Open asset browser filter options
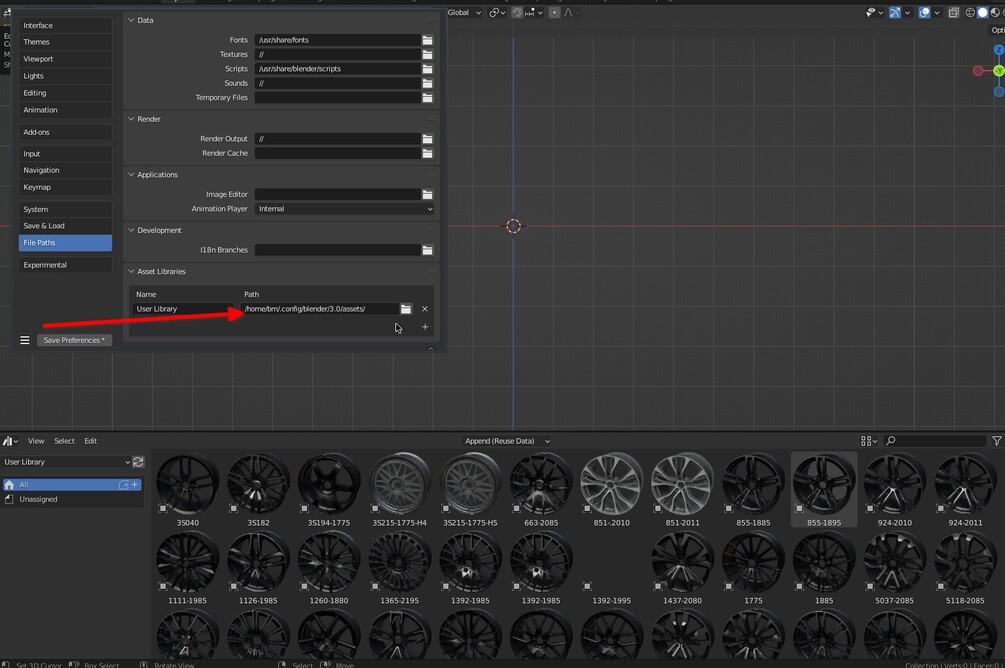Image resolution: width=1005 pixels, height=668 pixels. click(x=997, y=441)
